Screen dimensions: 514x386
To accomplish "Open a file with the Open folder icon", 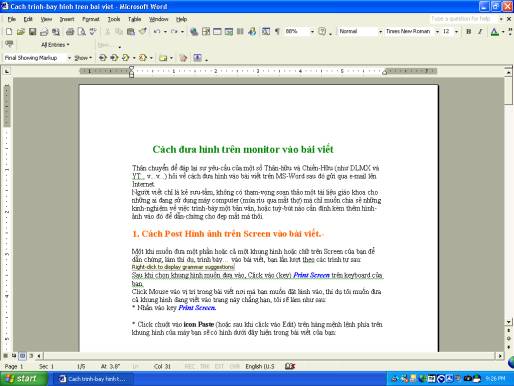I will [21, 32].
